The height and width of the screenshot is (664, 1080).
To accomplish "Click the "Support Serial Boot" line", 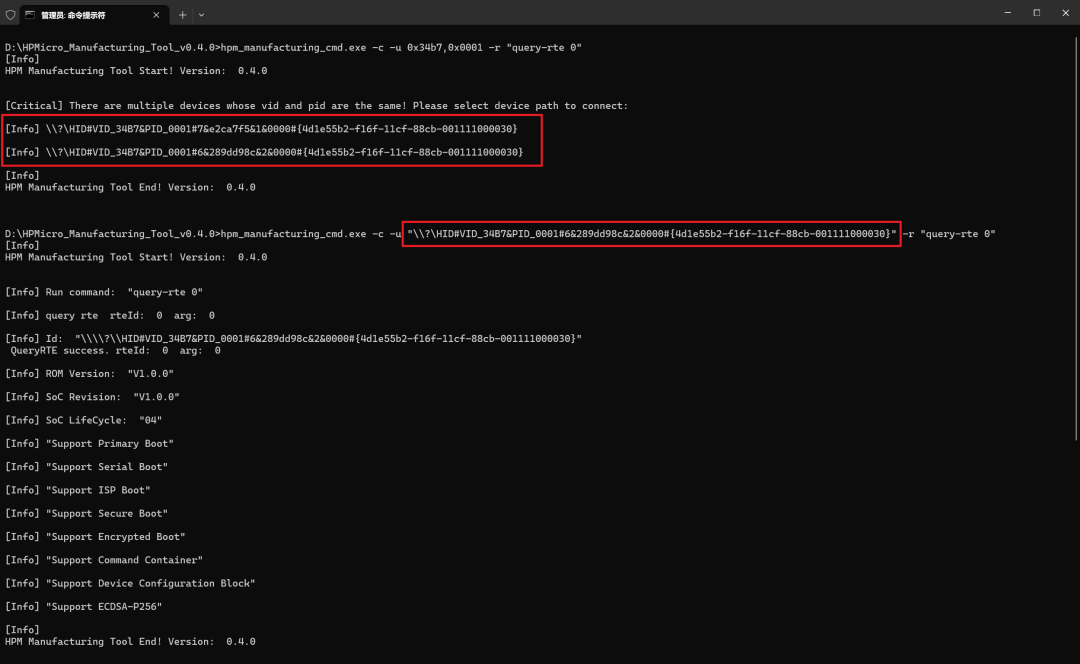I will [86, 467].
